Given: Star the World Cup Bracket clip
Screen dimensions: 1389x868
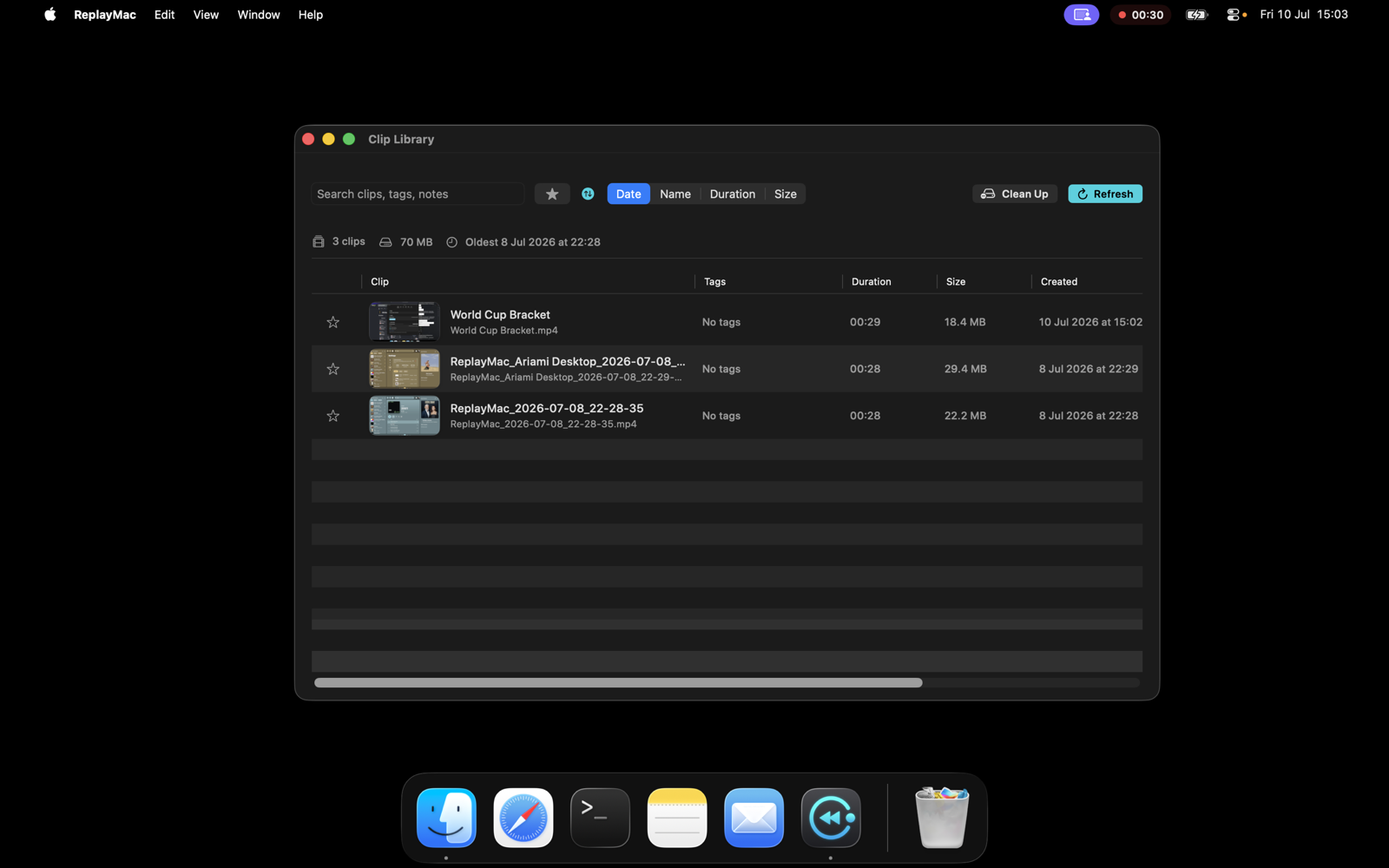Looking at the screenshot, I should (333, 322).
